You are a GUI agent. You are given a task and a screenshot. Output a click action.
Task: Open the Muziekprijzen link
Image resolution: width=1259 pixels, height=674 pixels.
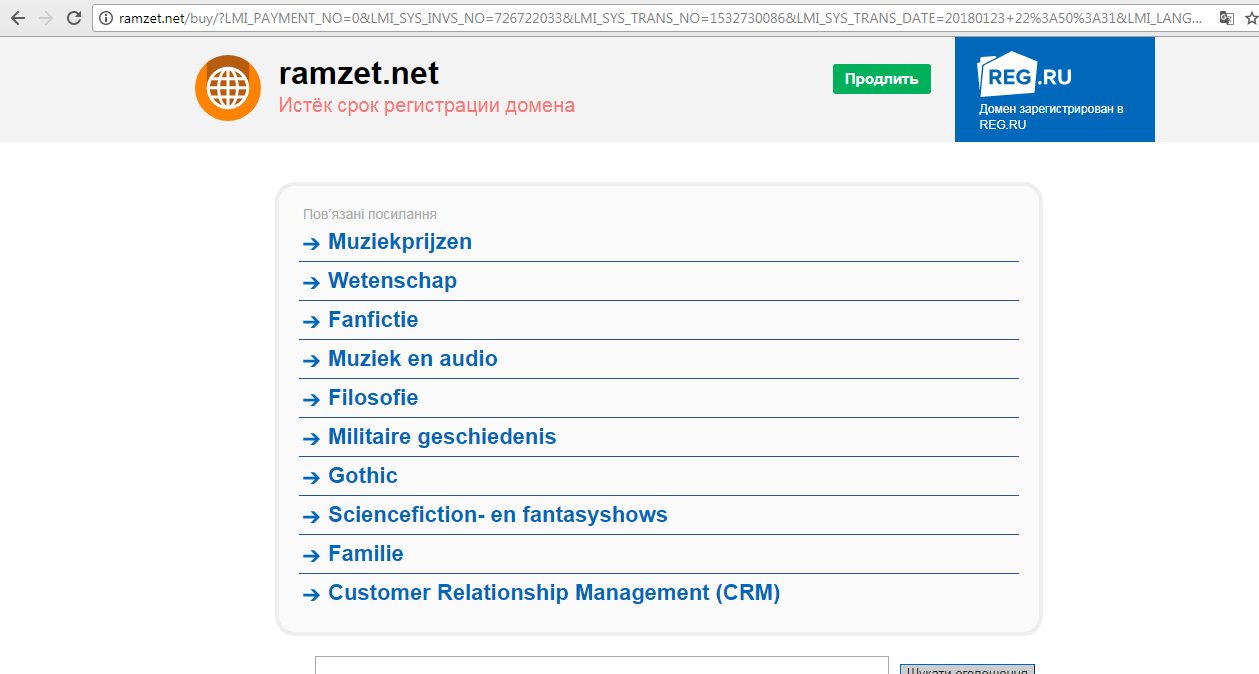tap(399, 242)
